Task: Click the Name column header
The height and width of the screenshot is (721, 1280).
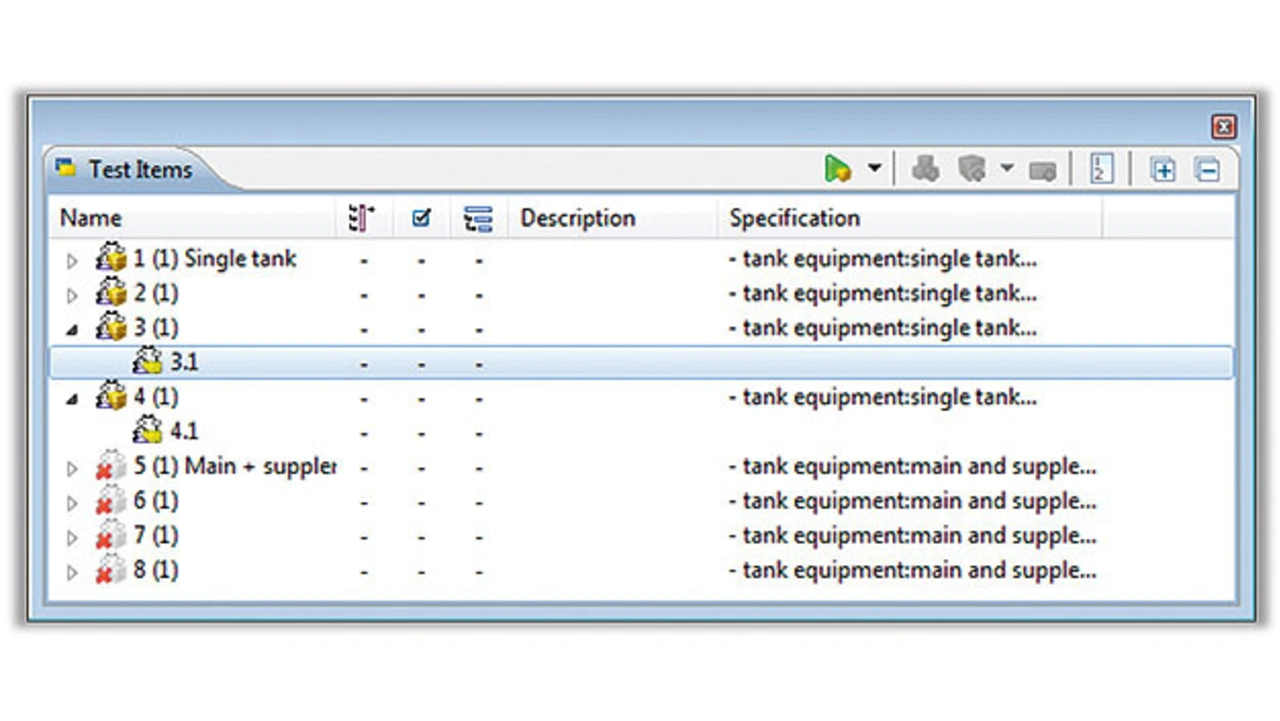Action: (x=91, y=218)
